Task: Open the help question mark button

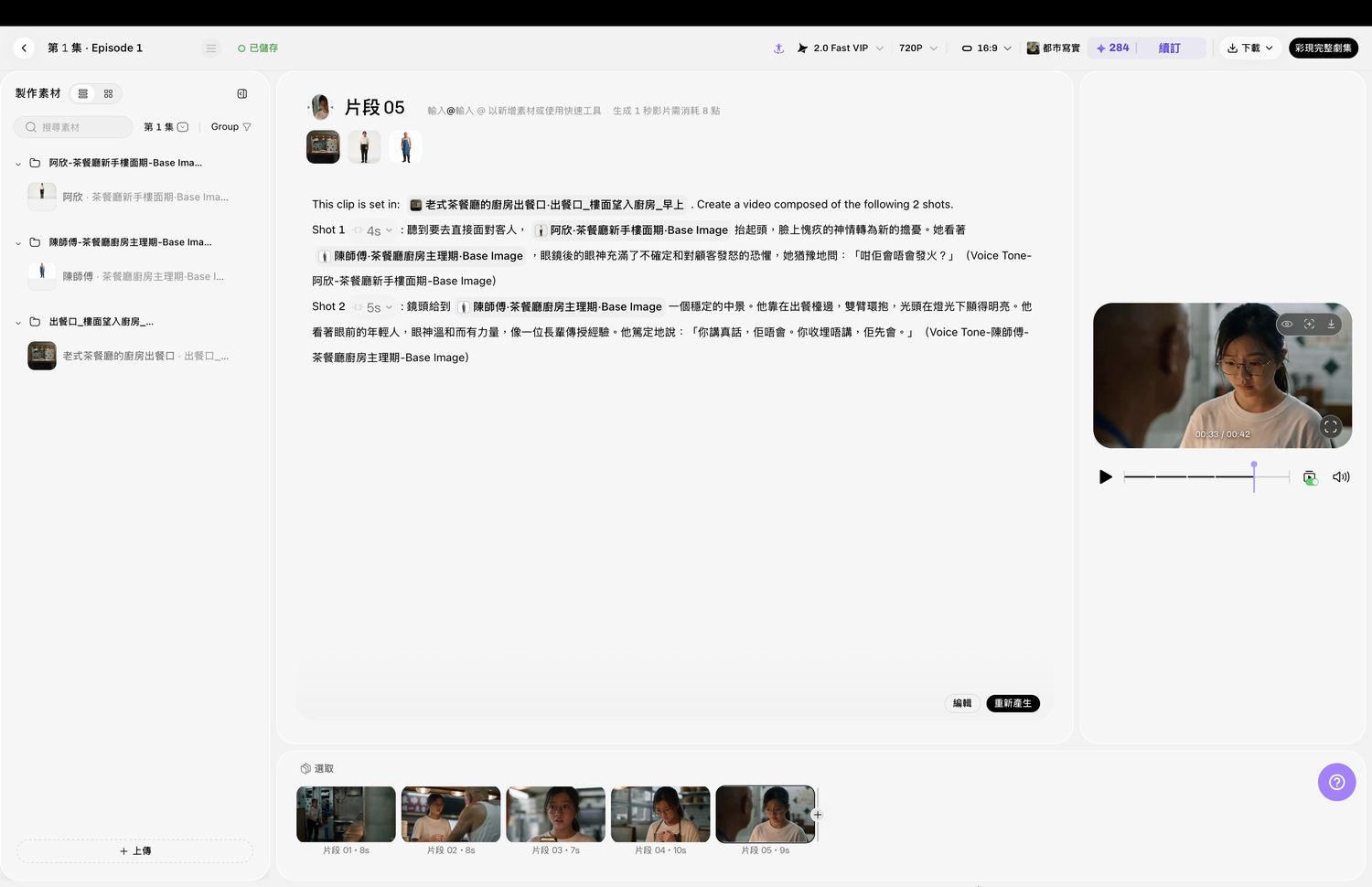Action: 1336,782
